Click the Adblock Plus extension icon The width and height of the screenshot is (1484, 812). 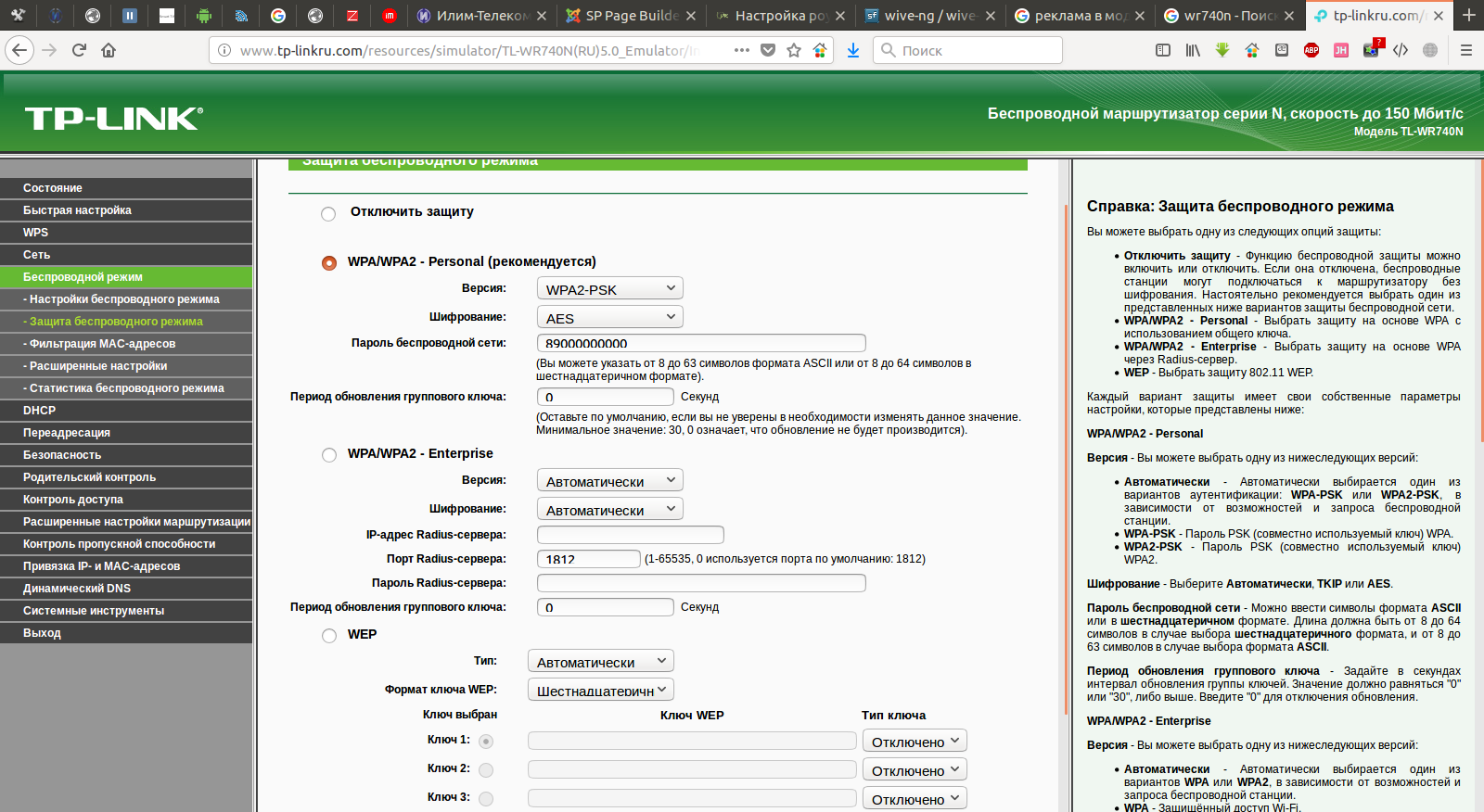click(x=1311, y=50)
